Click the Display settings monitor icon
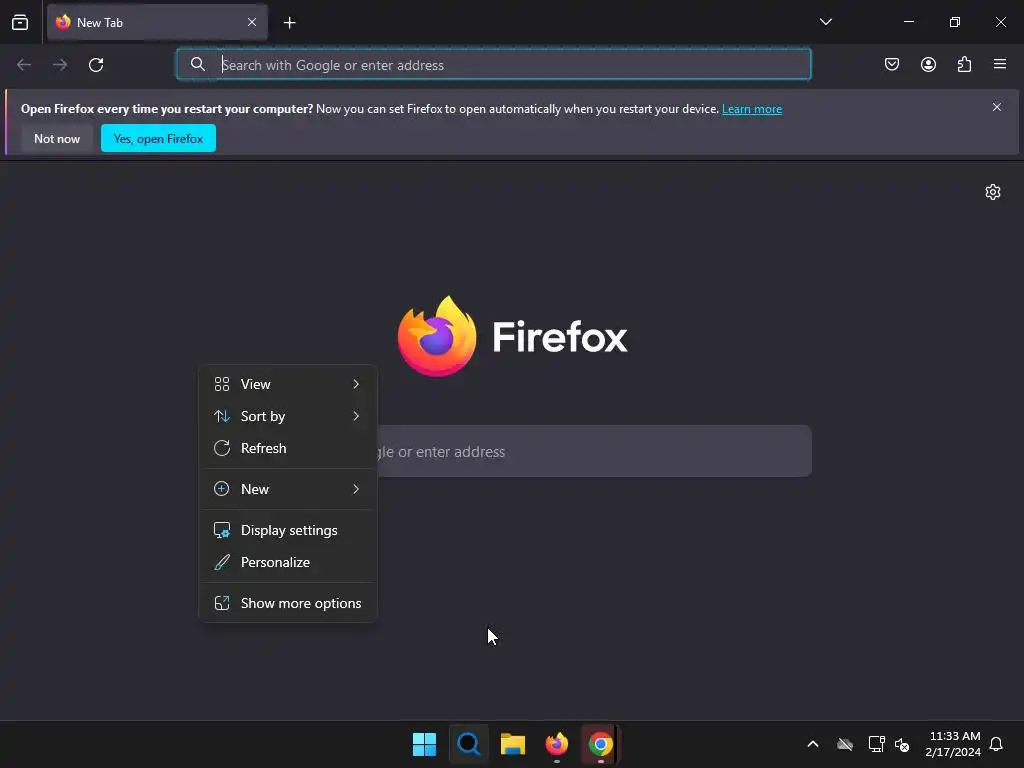Screen dimensions: 1024x768 (x=222, y=530)
